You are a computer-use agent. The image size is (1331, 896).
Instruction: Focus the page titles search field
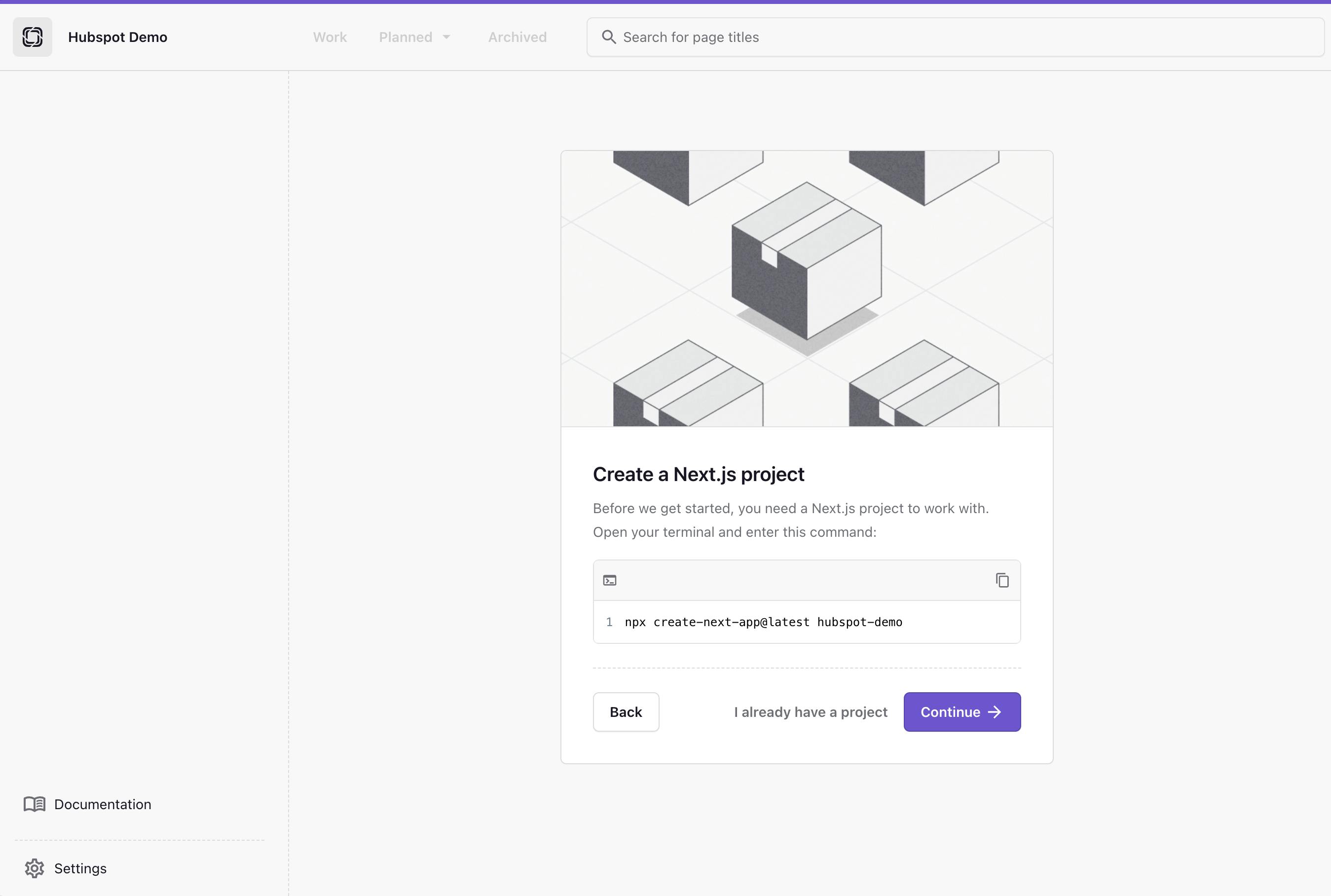(965, 37)
